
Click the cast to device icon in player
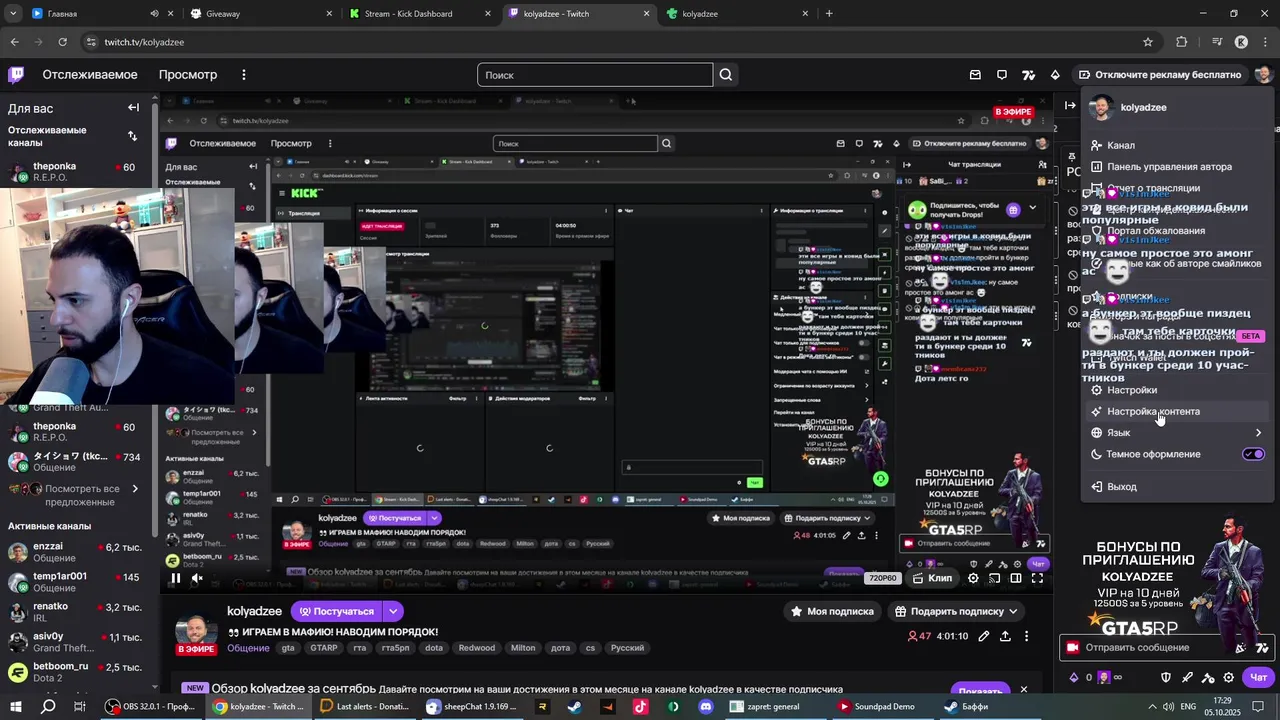click(994, 578)
